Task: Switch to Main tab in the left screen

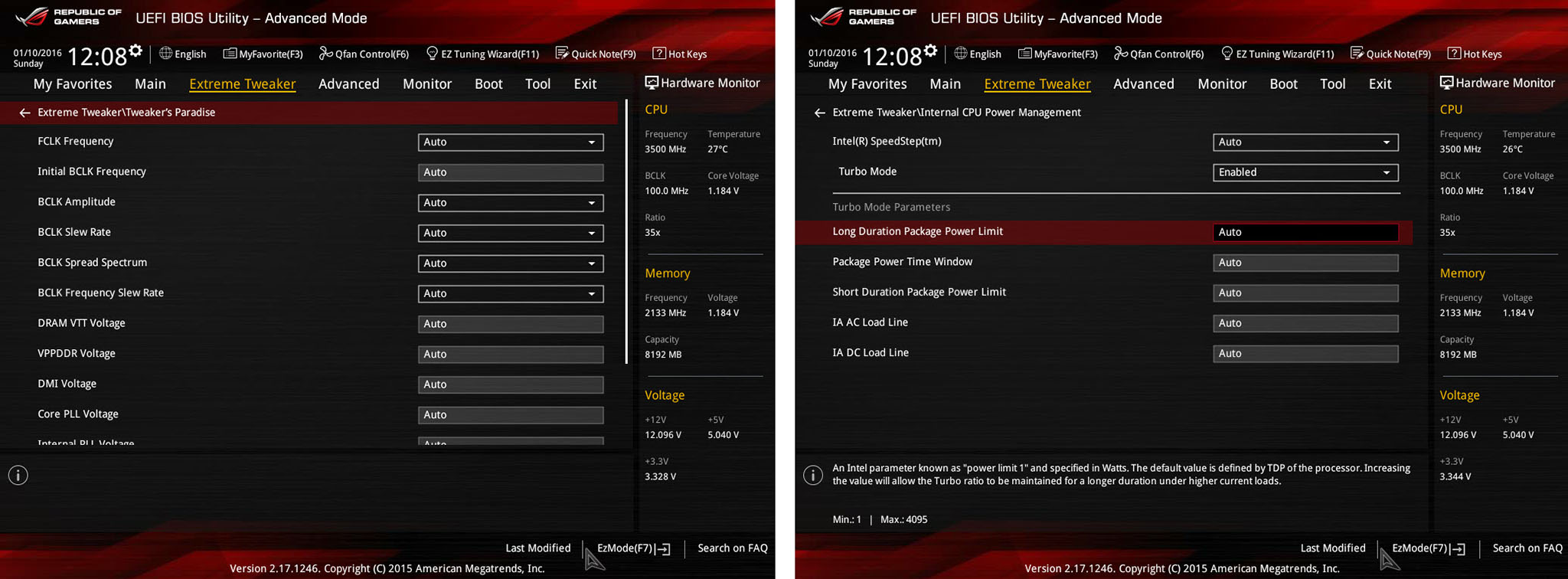Action: click(150, 83)
